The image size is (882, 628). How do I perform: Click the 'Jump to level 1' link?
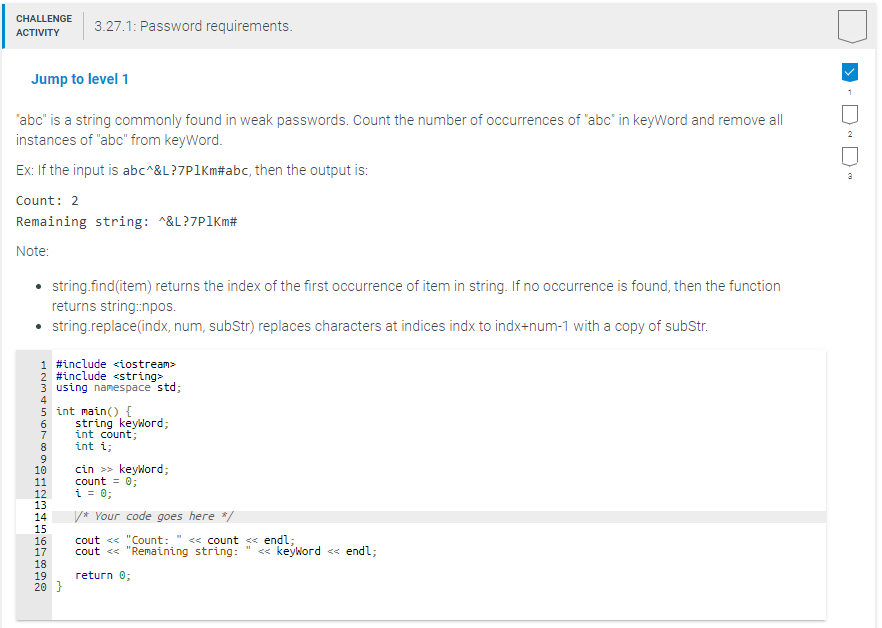click(80, 79)
